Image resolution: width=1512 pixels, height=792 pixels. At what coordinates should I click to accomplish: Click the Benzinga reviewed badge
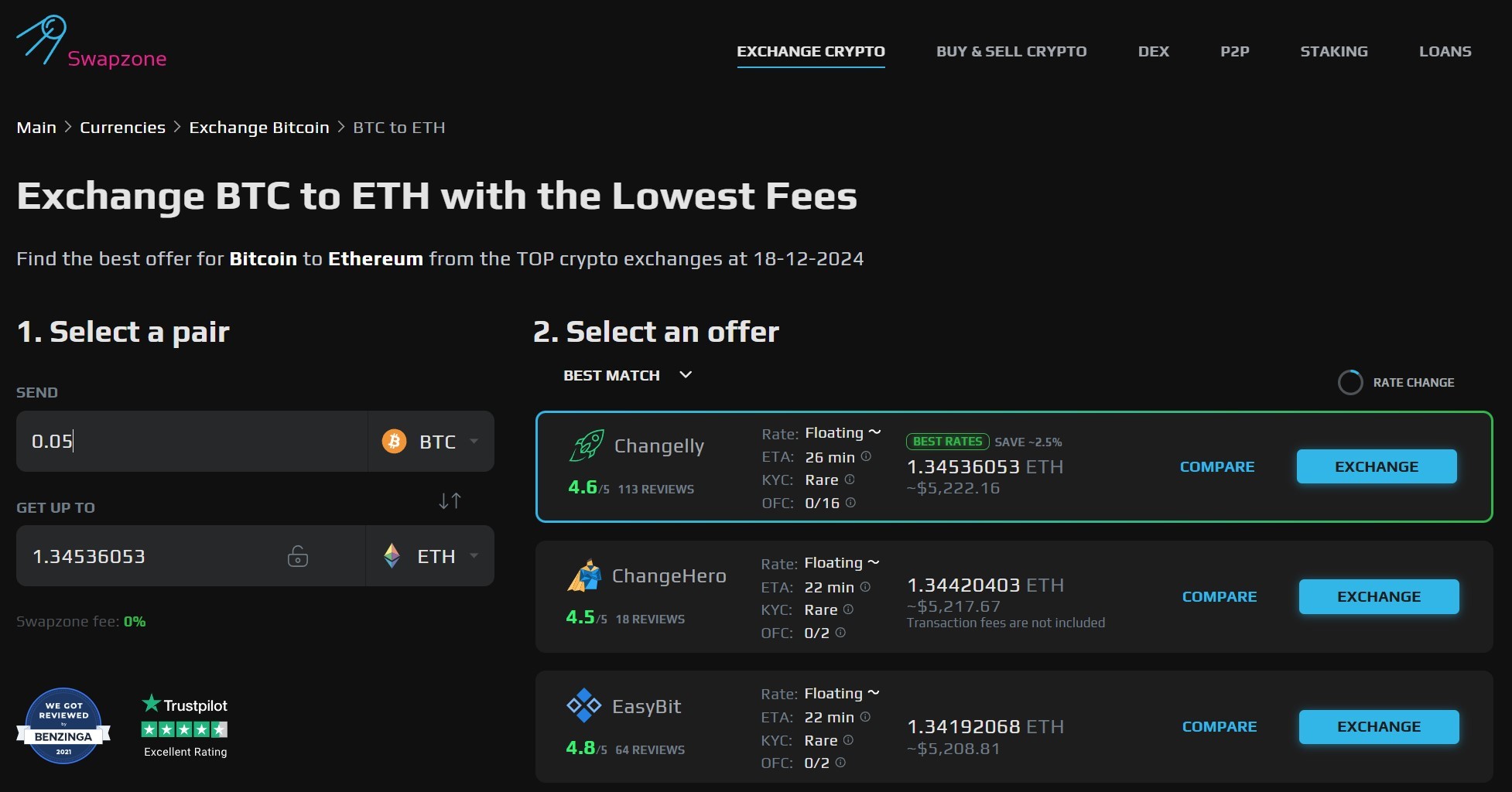63,725
